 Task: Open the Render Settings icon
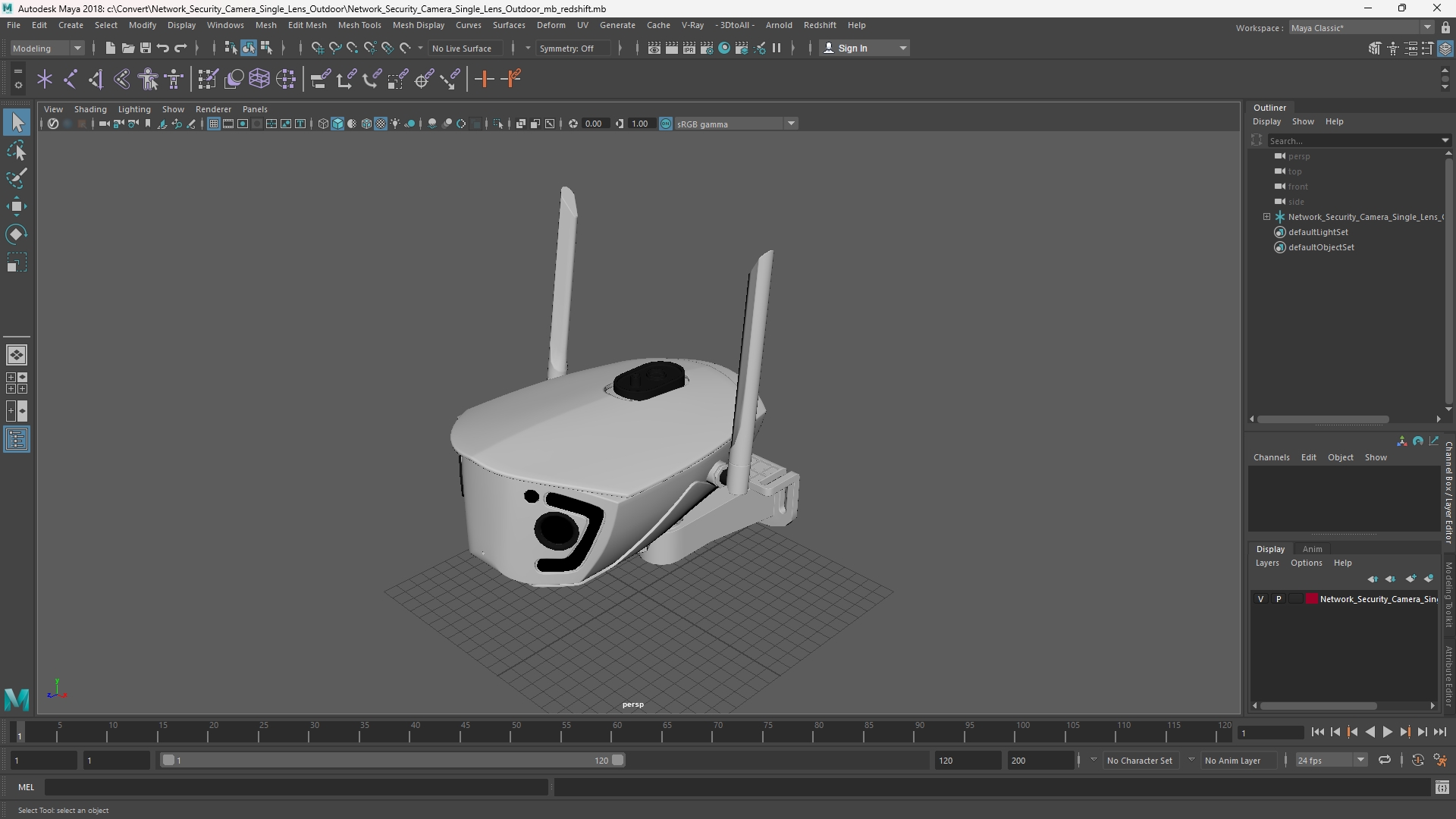[706, 48]
